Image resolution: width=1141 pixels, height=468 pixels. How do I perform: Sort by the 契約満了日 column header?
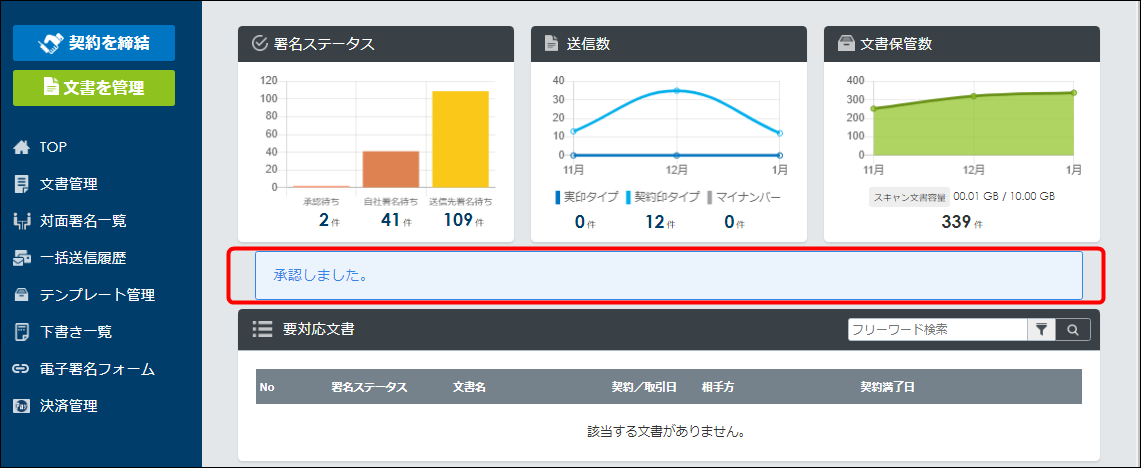pyautogui.click(x=887, y=387)
